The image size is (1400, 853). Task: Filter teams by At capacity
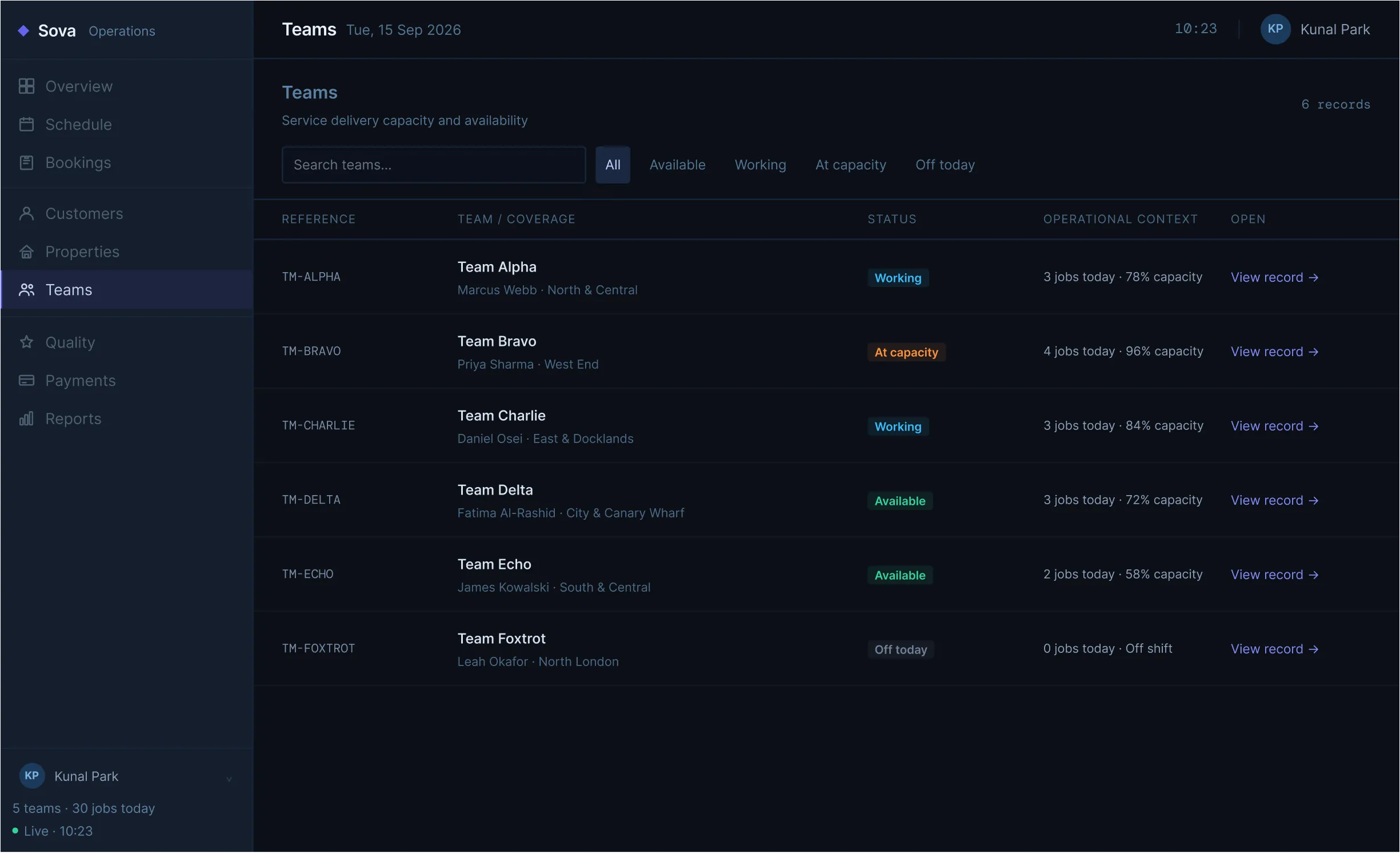850,165
